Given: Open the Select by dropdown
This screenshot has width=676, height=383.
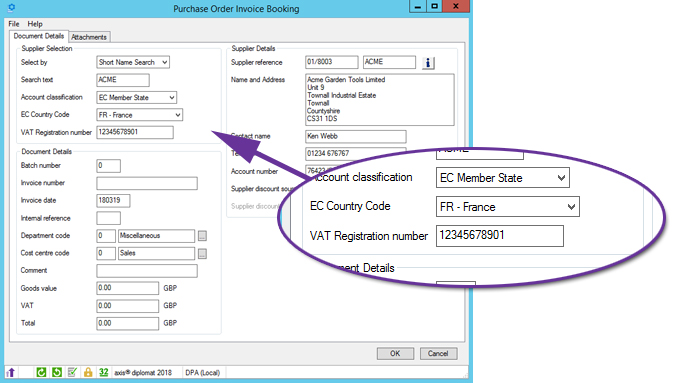Looking at the screenshot, I should click(133, 63).
